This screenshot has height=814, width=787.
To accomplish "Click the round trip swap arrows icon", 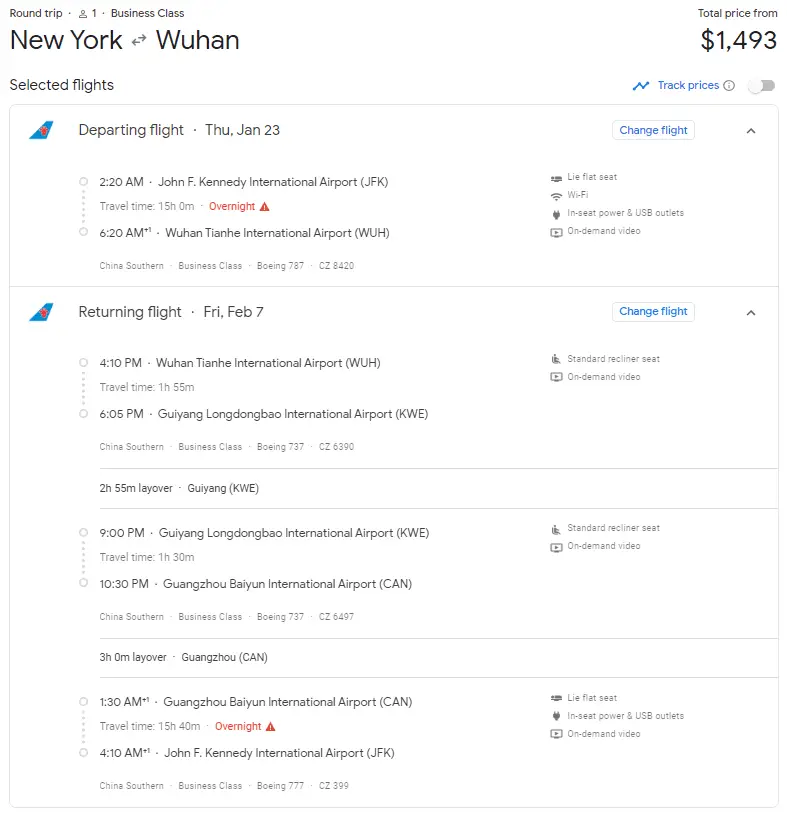I will pos(139,41).
